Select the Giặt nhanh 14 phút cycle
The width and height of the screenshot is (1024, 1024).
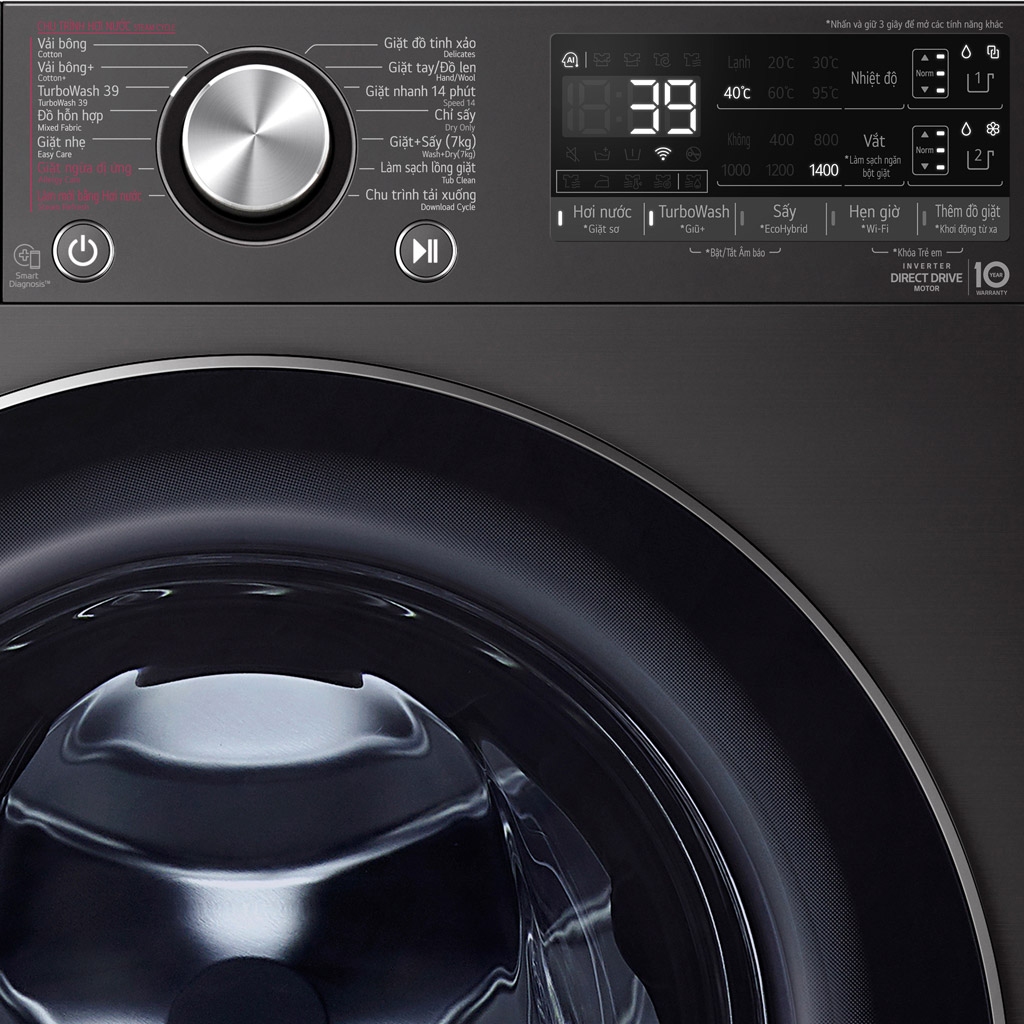pyautogui.click(x=420, y=94)
